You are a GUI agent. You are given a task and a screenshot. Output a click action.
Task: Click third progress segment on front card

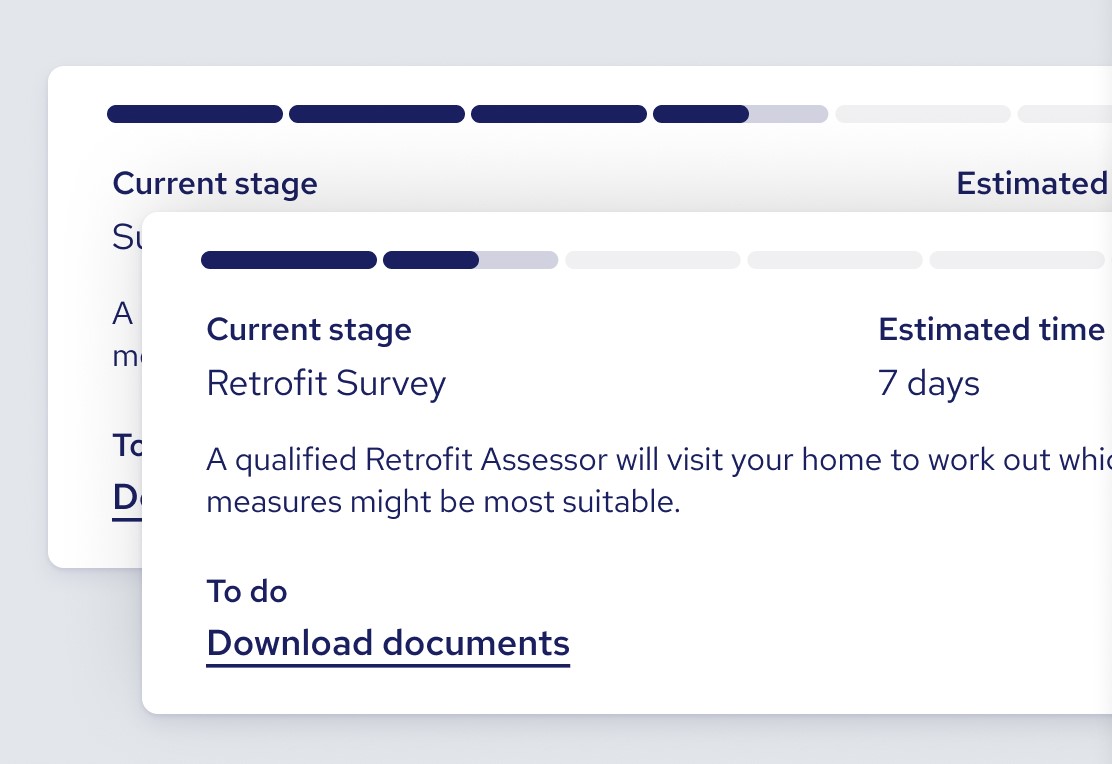pyautogui.click(x=653, y=260)
